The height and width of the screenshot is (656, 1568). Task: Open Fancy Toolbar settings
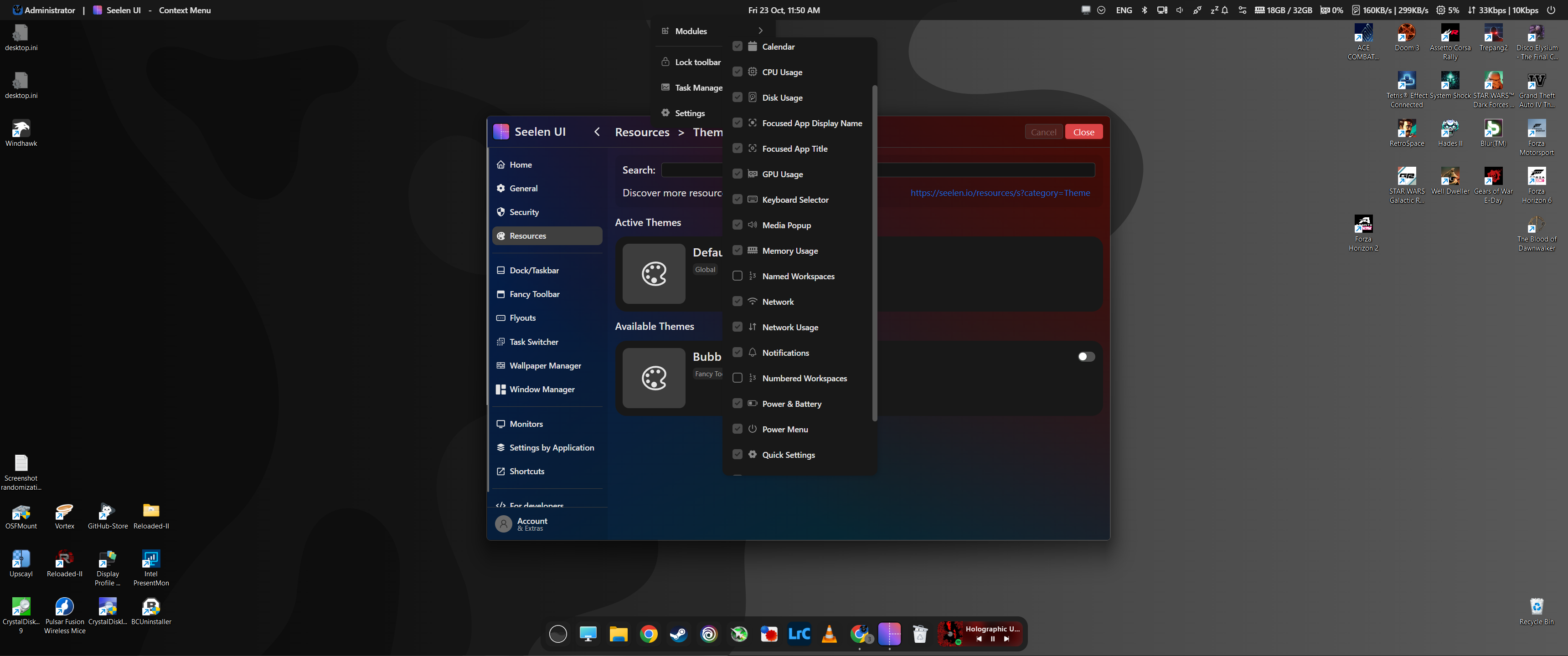(x=547, y=295)
